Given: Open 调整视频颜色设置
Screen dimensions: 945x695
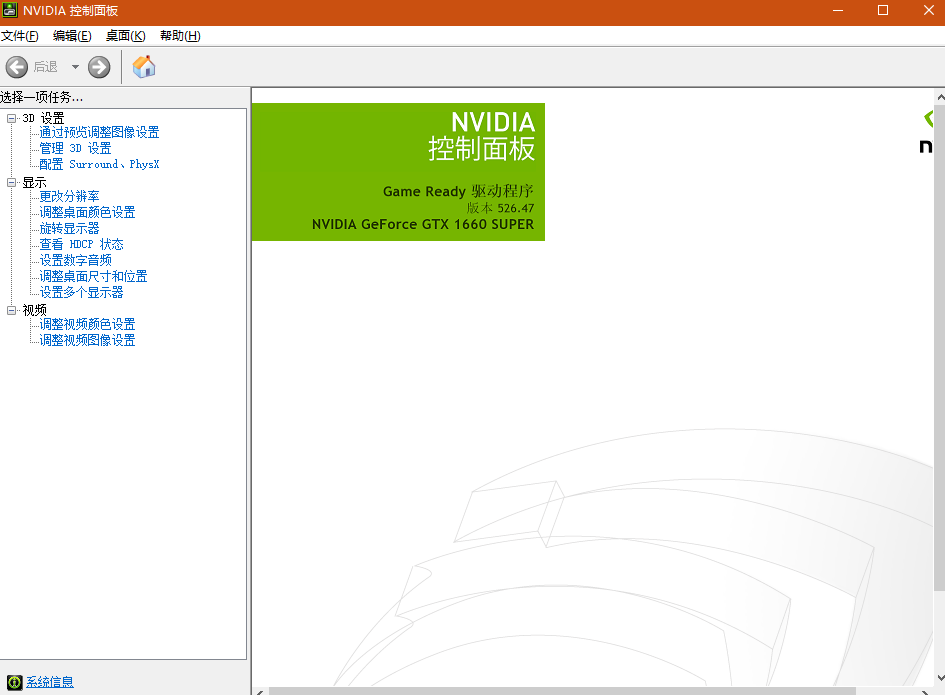Looking at the screenshot, I should coord(87,324).
